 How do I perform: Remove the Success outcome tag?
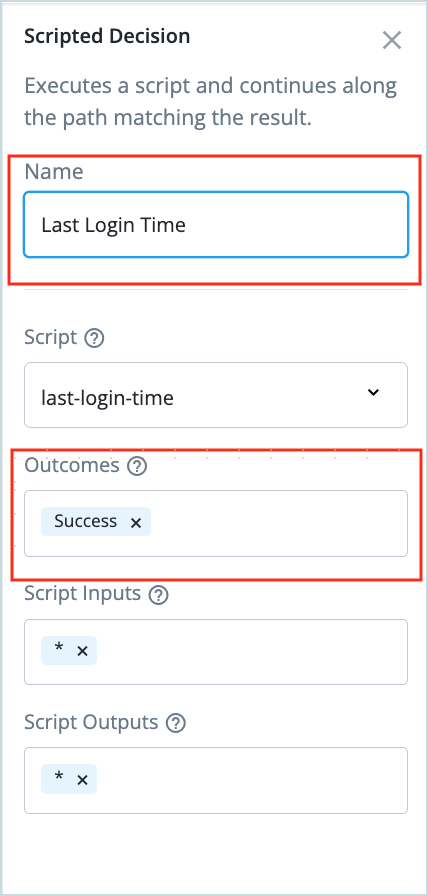point(135,523)
